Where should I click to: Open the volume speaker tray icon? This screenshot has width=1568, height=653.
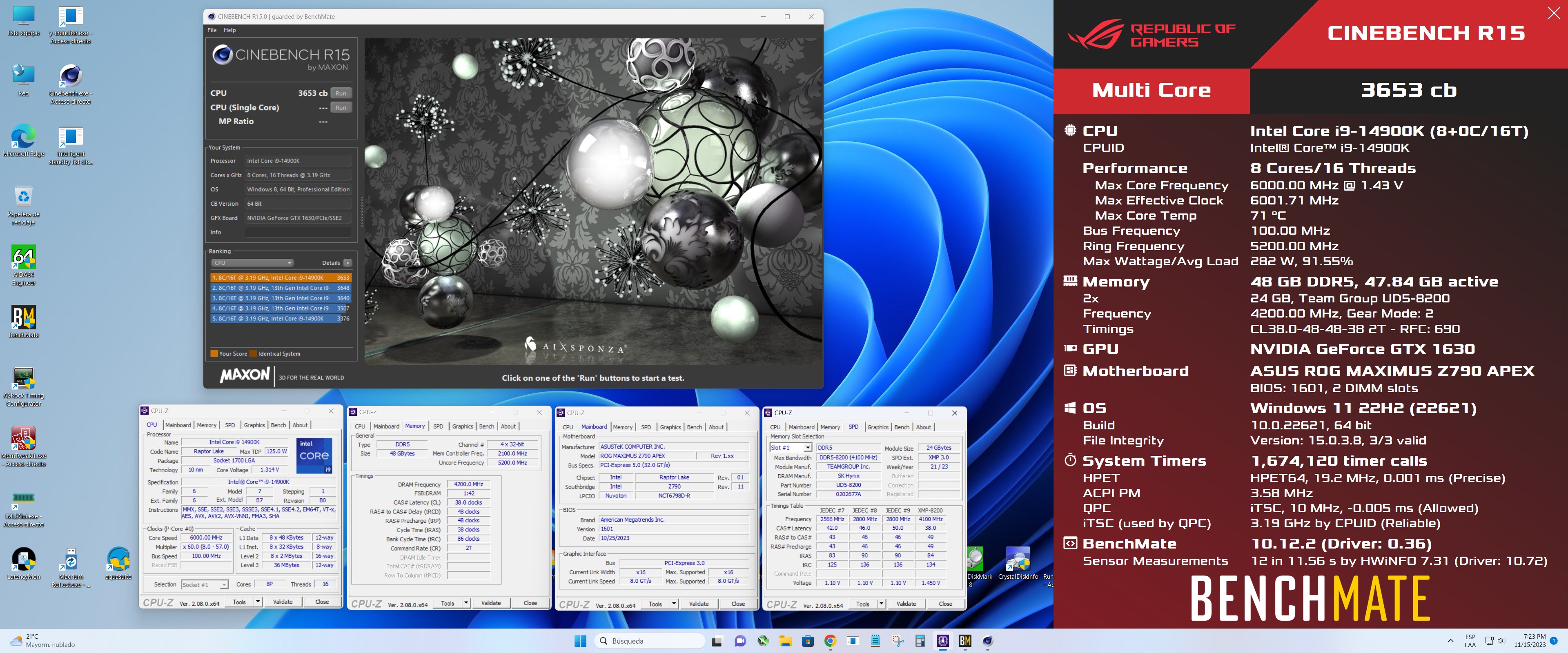(1501, 641)
